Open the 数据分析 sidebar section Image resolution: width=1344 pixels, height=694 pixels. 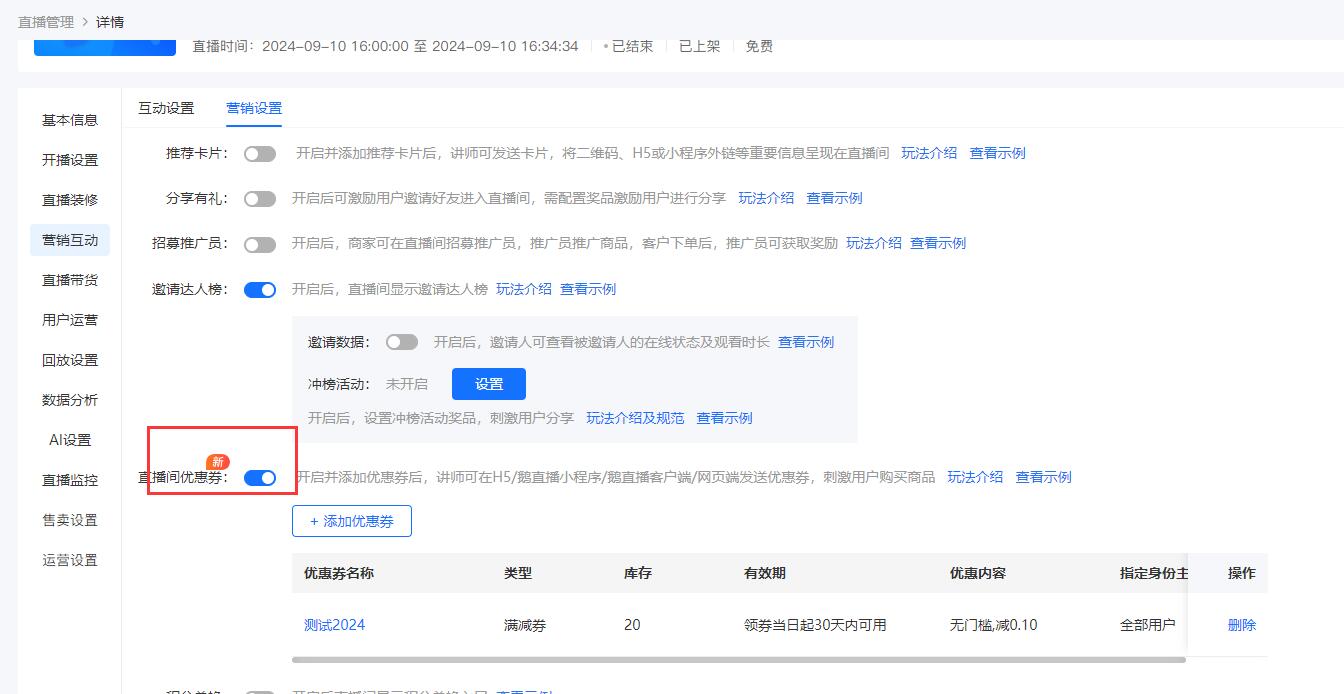[69, 399]
